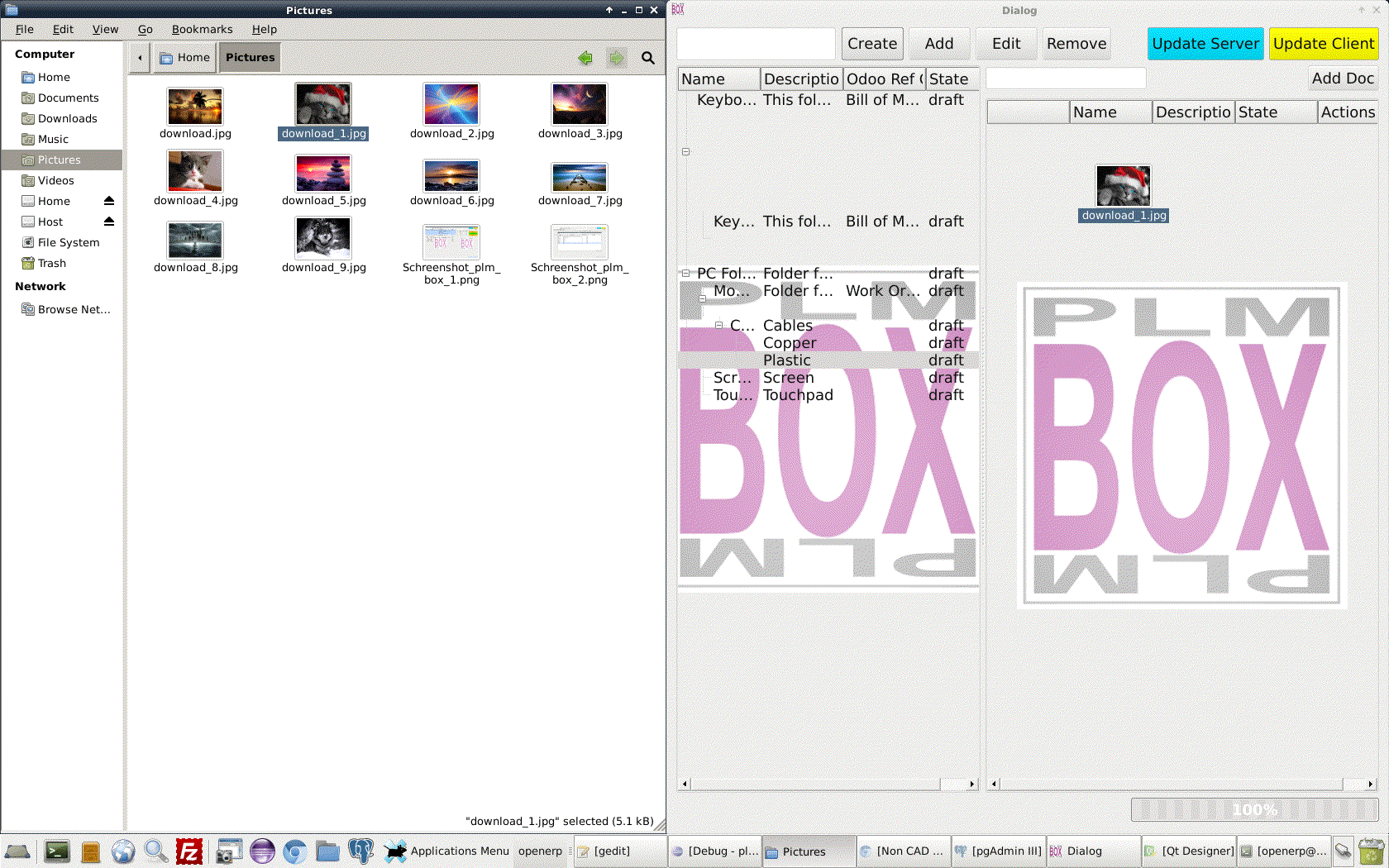Open the web browser globe icon in taskbar
The width and height of the screenshot is (1389, 868).
[x=124, y=852]
